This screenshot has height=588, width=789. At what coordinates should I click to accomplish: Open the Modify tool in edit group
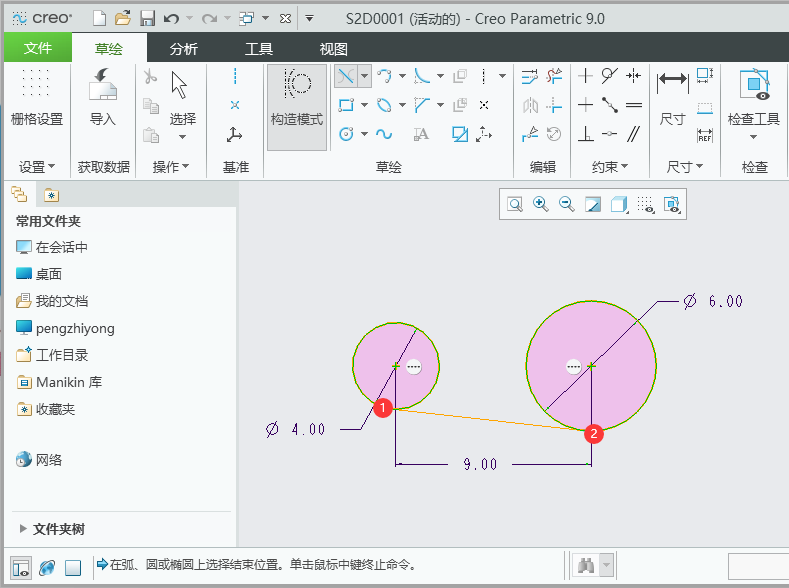[529, 76]
